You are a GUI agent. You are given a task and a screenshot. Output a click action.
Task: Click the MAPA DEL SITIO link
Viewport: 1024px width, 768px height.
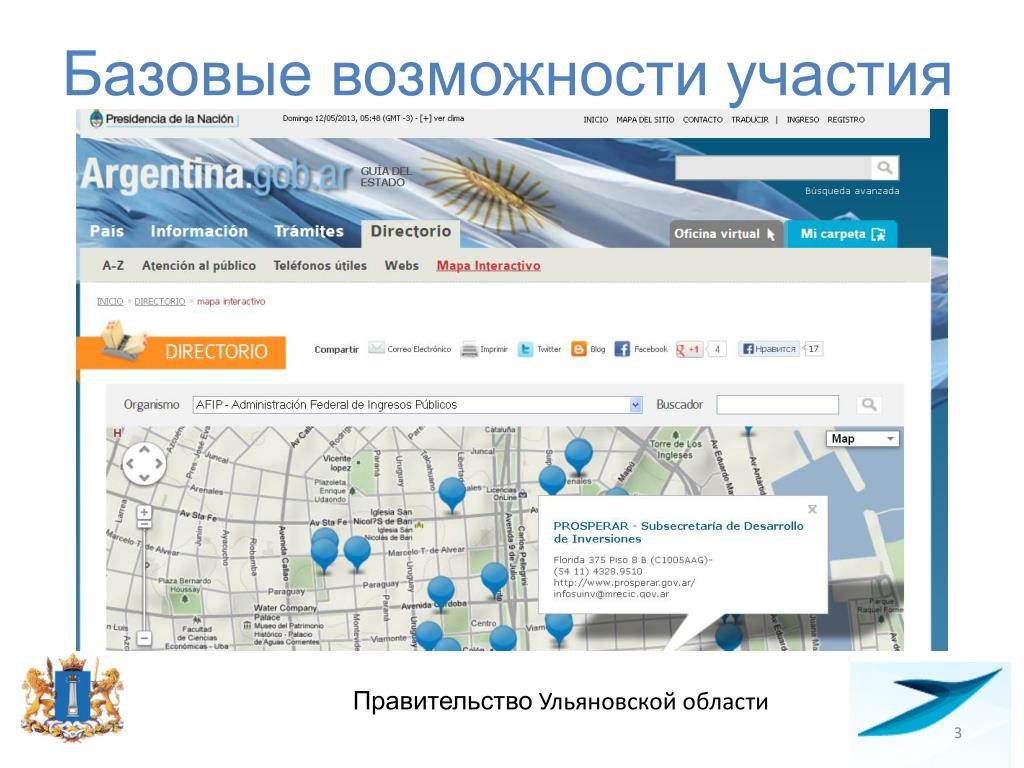645,120
